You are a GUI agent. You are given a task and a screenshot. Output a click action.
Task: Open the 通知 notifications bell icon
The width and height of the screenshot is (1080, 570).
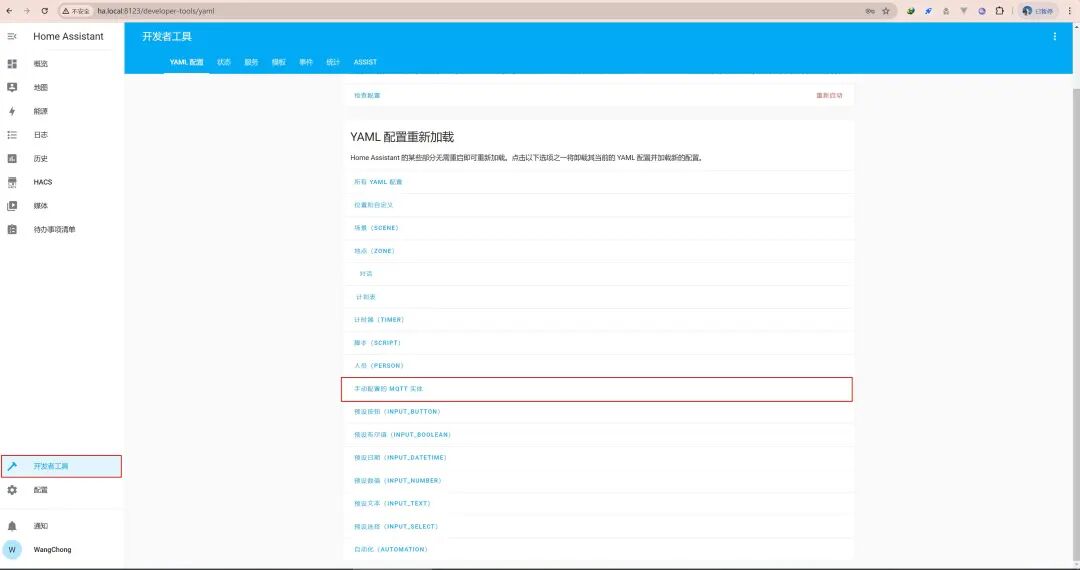pyautogui.click(x=12, y=526)
